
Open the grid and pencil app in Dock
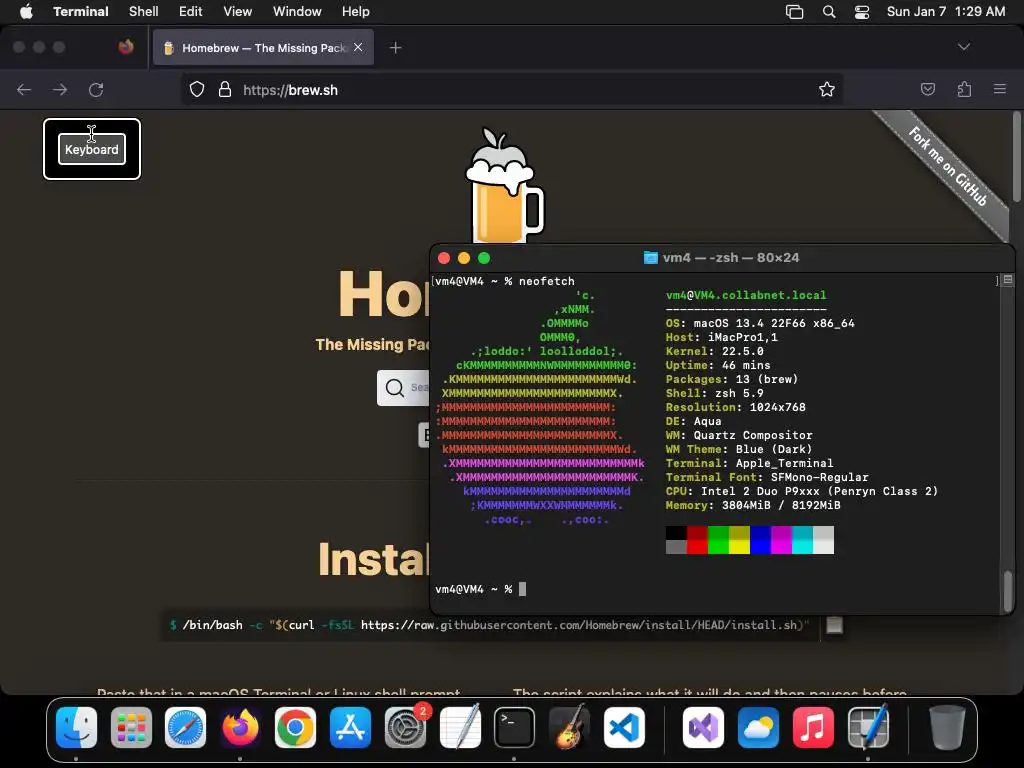point(868,727)
